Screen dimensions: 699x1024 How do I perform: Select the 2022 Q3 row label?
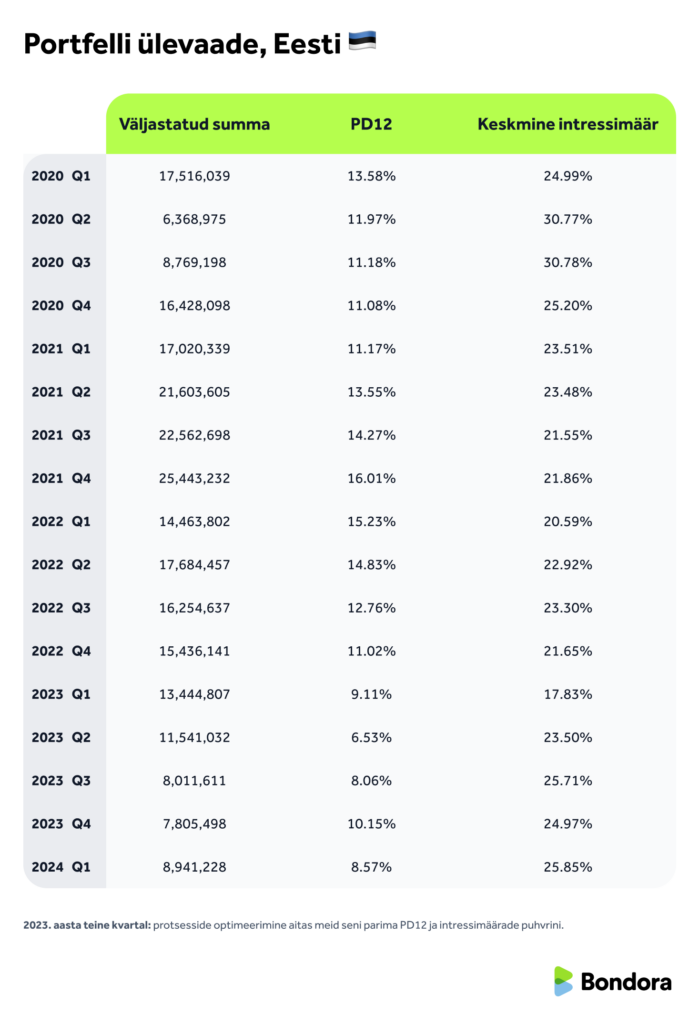point(61,608)
